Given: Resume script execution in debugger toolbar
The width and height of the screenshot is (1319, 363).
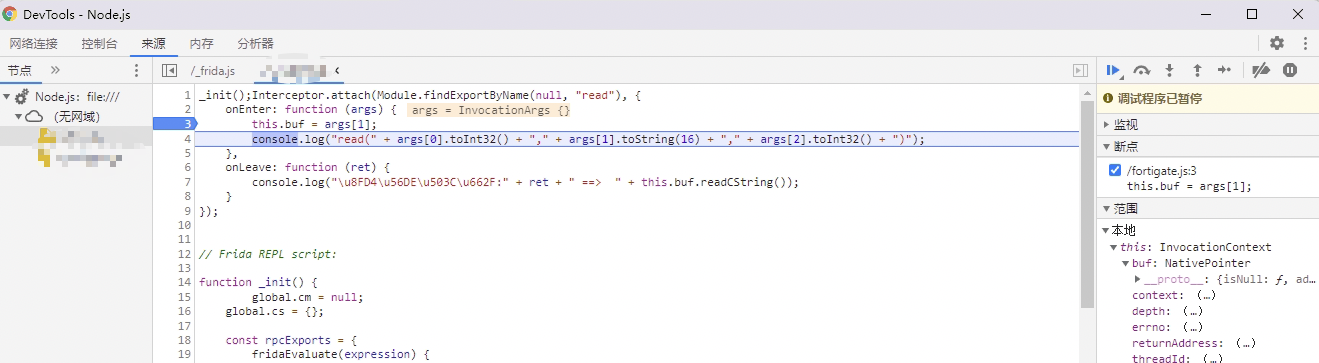Looking at the screenshot, I should coord(1114,70).
